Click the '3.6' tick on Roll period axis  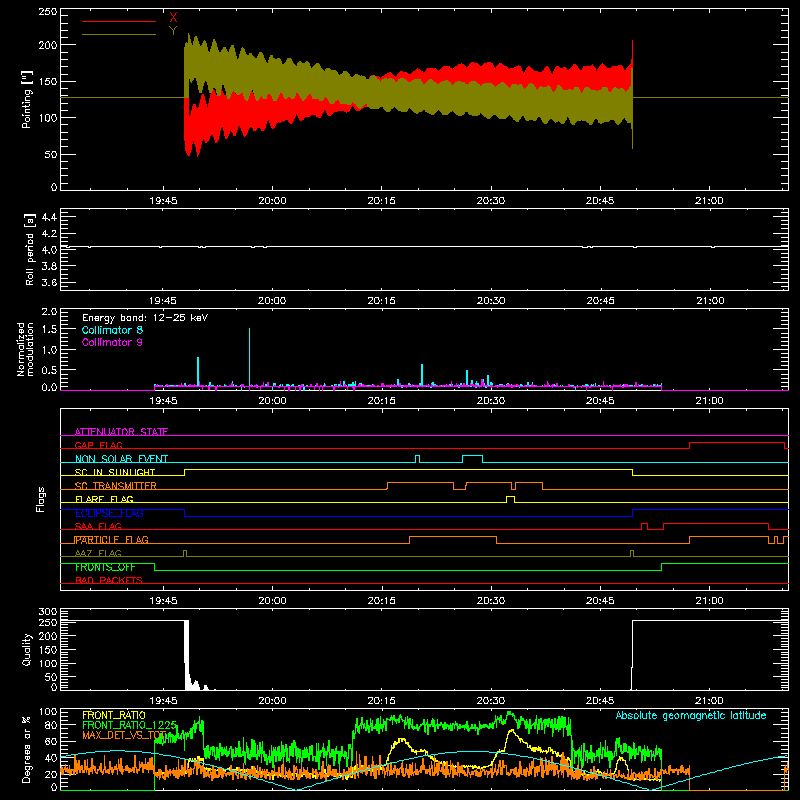click(x=49, y=282)
